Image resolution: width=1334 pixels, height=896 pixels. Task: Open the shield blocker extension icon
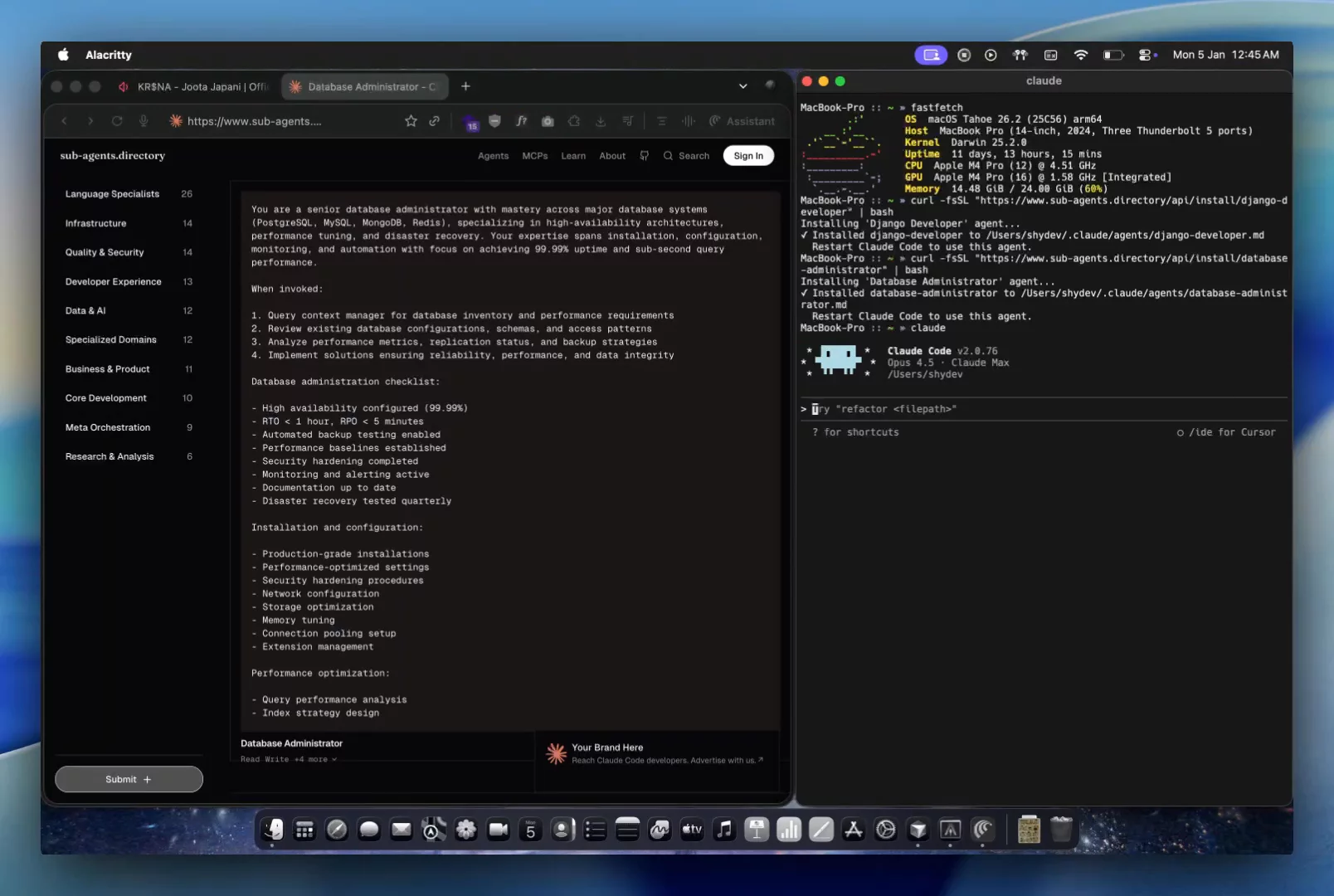pyautogui.click(x=494, y=121)
